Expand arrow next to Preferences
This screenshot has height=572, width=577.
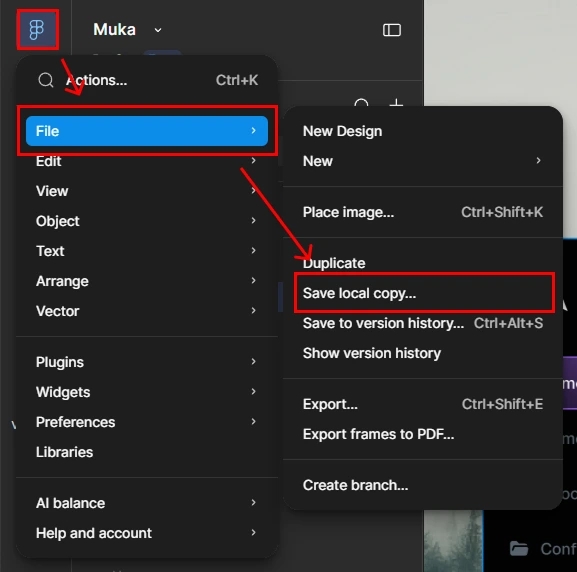254,421
